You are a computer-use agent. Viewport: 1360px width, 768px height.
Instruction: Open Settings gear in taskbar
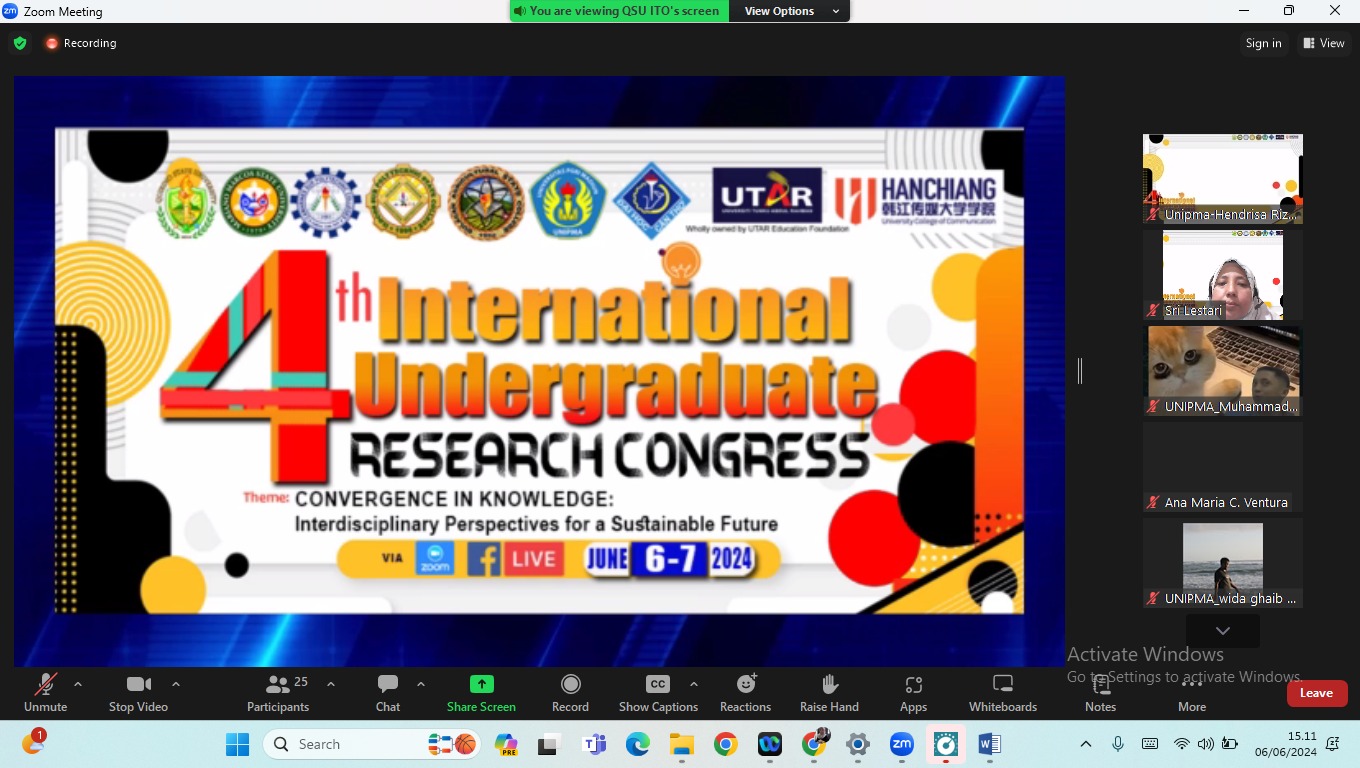tap(858, 744)
